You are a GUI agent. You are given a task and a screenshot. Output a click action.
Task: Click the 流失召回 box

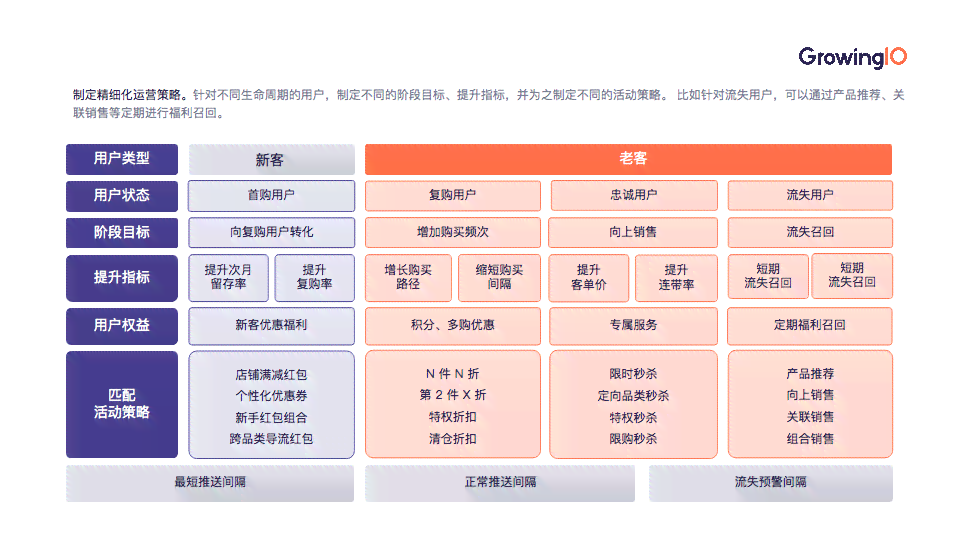click(810, 233)
